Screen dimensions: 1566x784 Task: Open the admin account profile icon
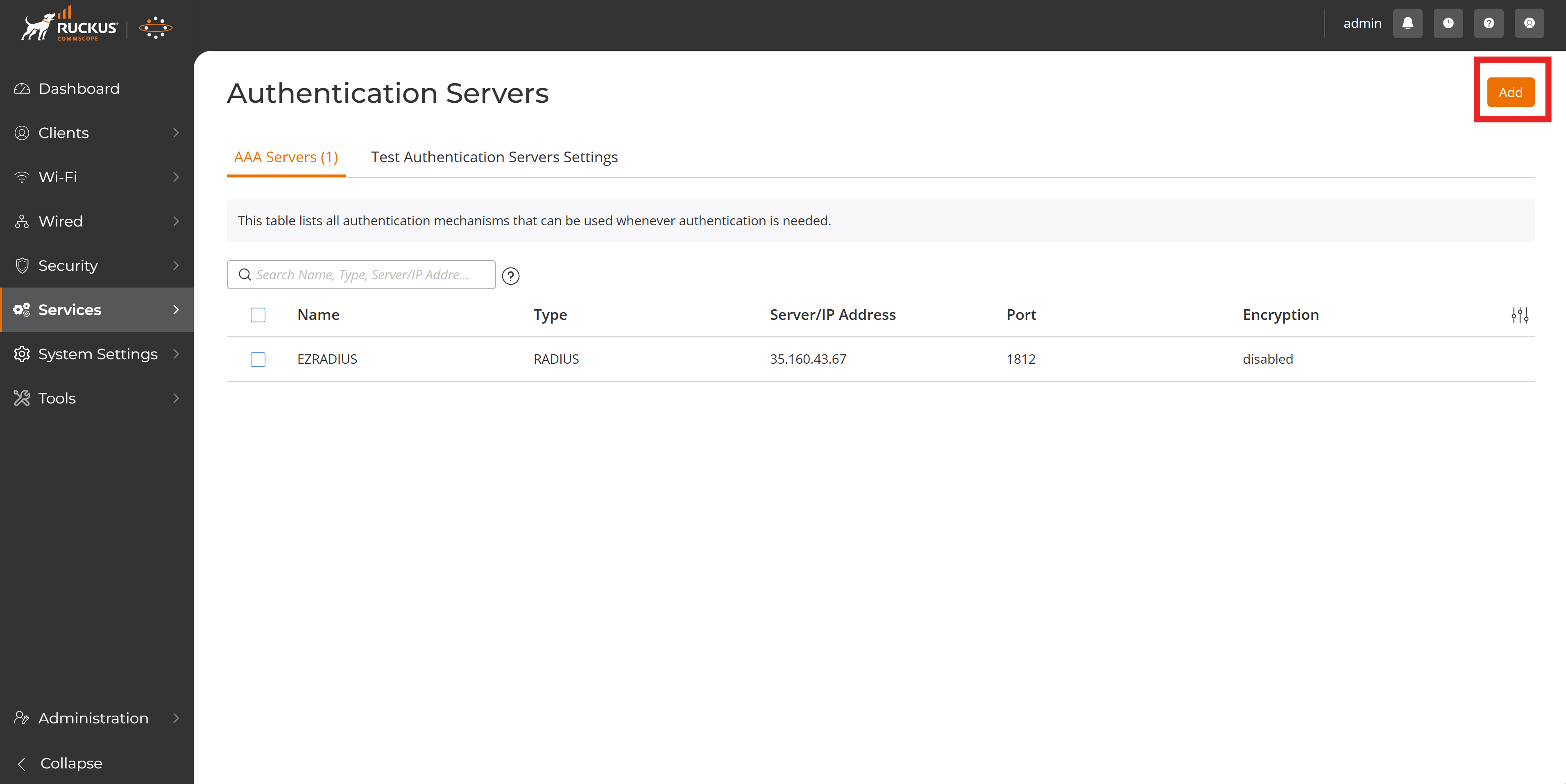click(1529, 23)
